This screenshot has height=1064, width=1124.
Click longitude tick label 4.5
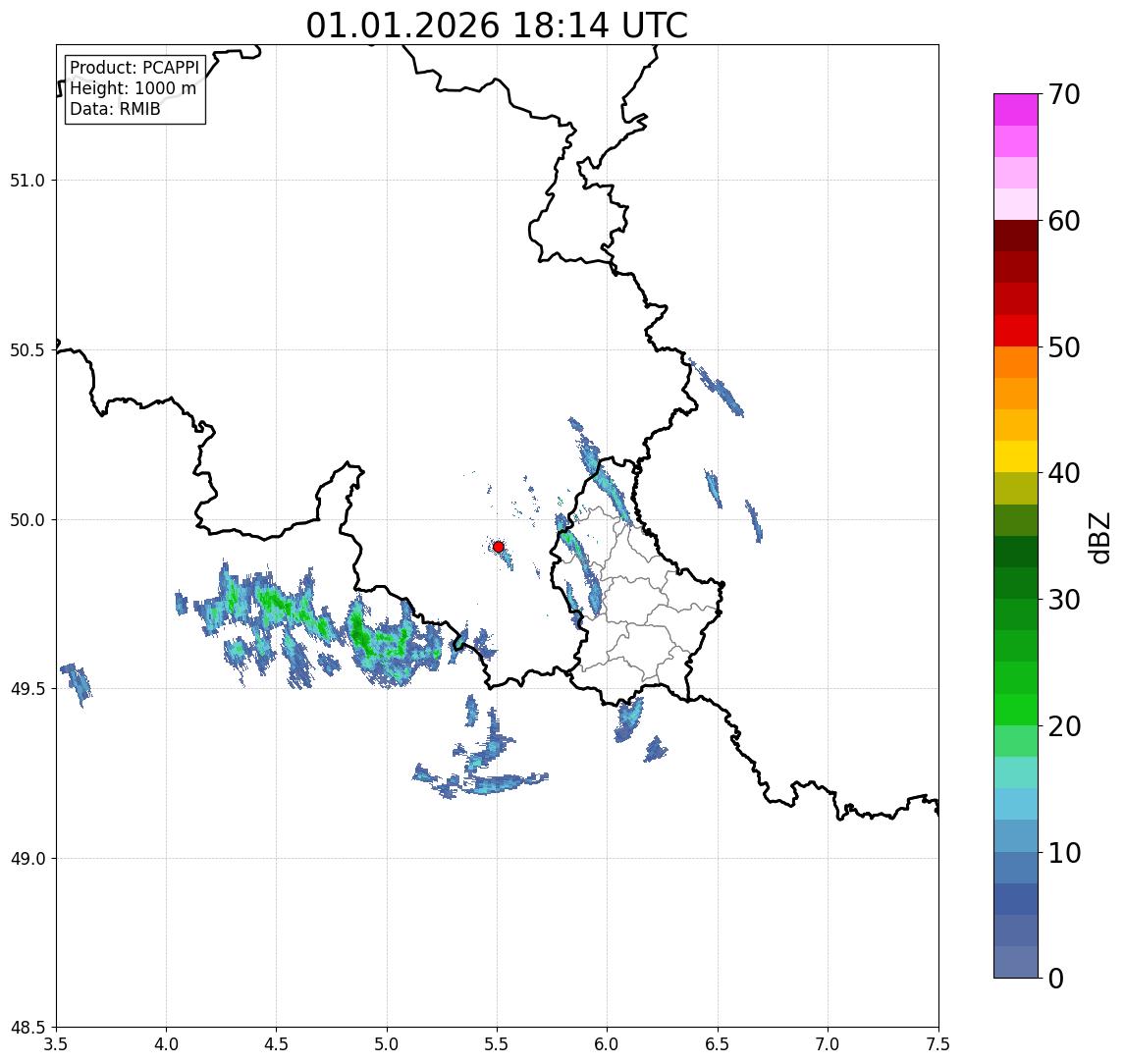[277, 1043]
